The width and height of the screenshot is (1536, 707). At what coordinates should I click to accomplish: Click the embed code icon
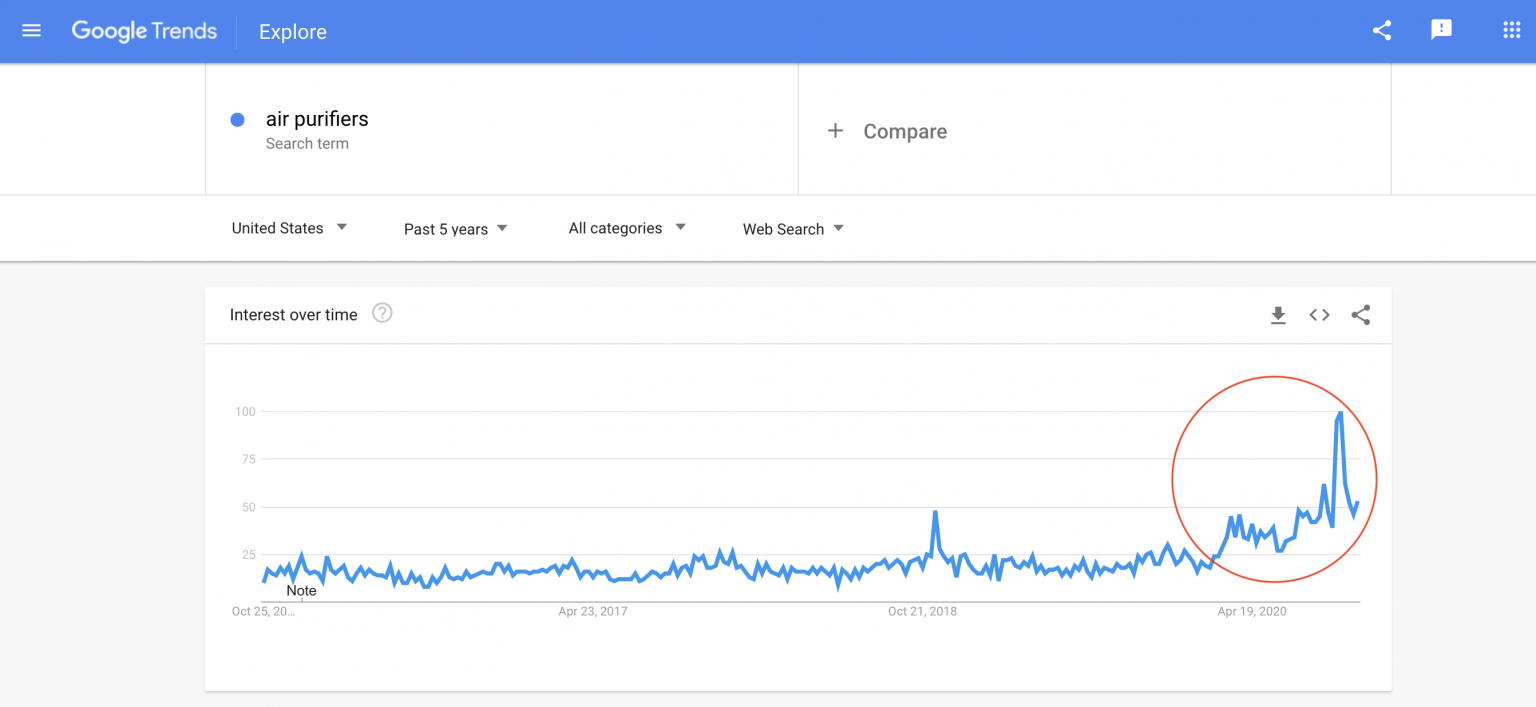coord(1319,315)
